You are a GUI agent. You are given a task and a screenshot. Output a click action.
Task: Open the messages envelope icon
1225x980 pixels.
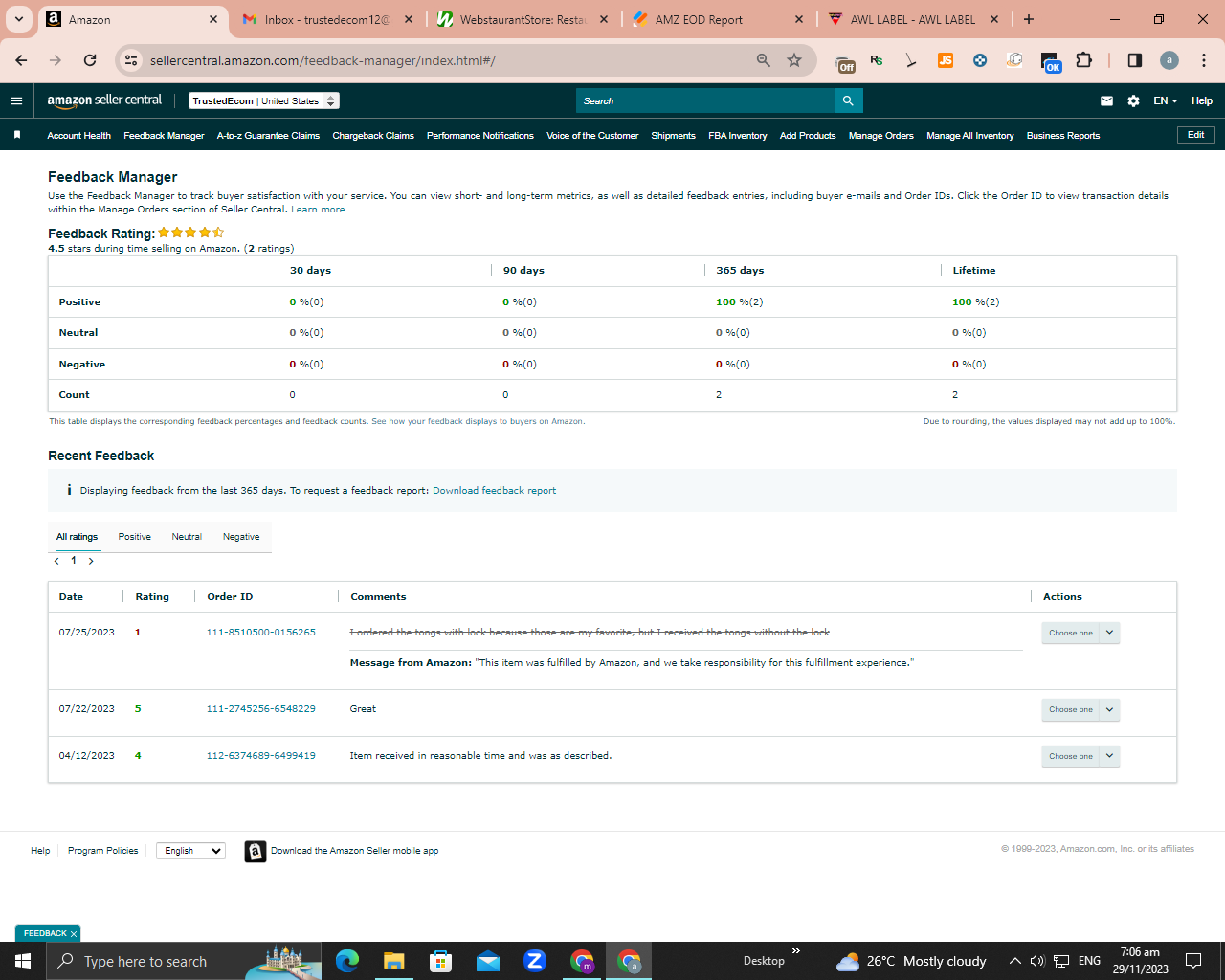pyautogui.click(x=1106, y=100)
